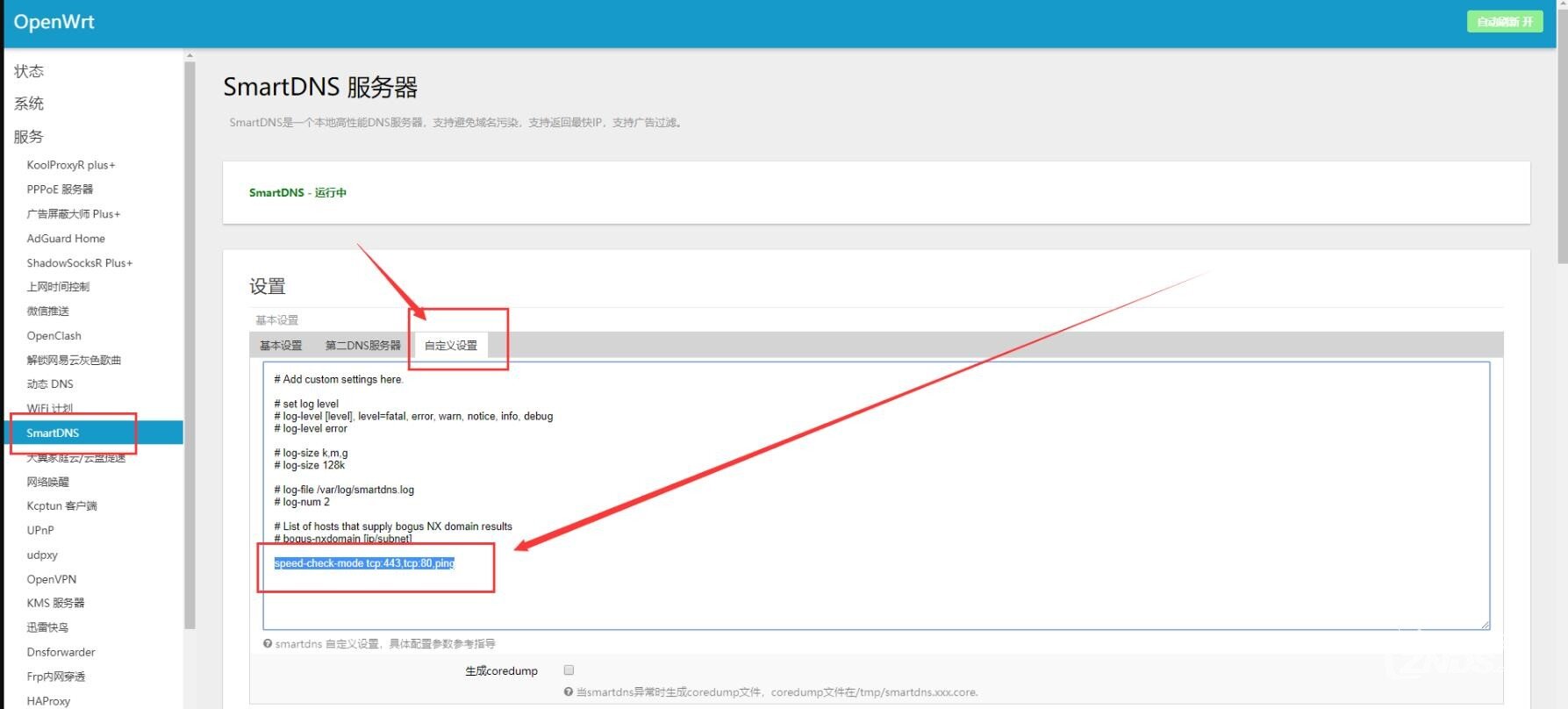
Task: Switch to the 第二DNS服务器 tab
Action: tap(363, 346)
